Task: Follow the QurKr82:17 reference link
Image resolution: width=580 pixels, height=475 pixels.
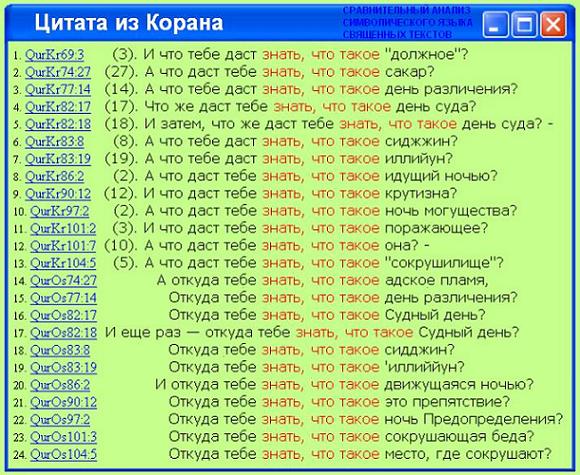Action: pos(58,107)
